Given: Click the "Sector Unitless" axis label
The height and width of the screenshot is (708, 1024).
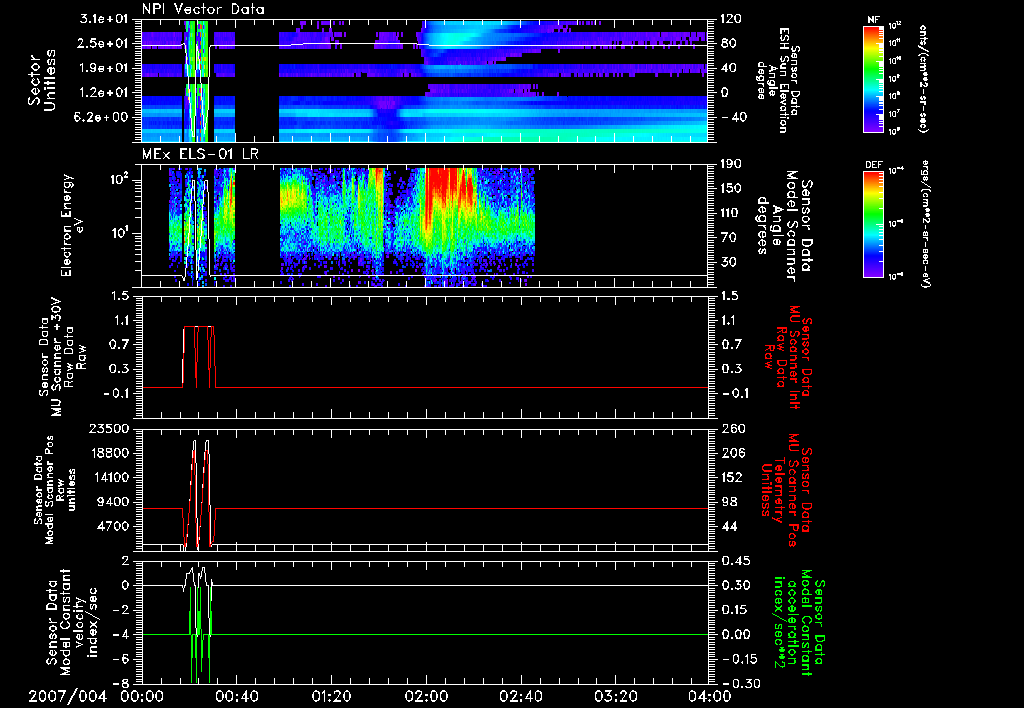Looking at the screenshot, I should [41, 80].
